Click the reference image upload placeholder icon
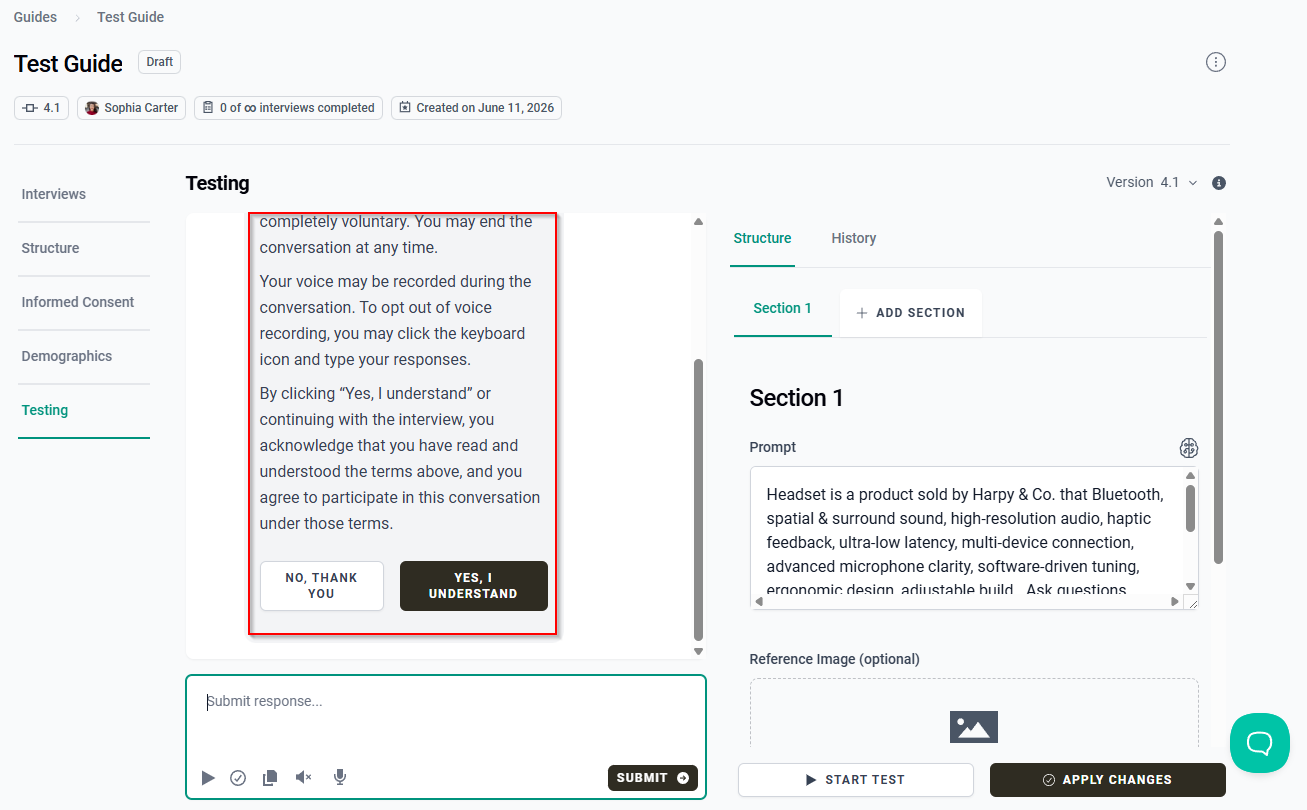Image resolution: width=1307 pixels, height=810 pixels. [974, 727]
